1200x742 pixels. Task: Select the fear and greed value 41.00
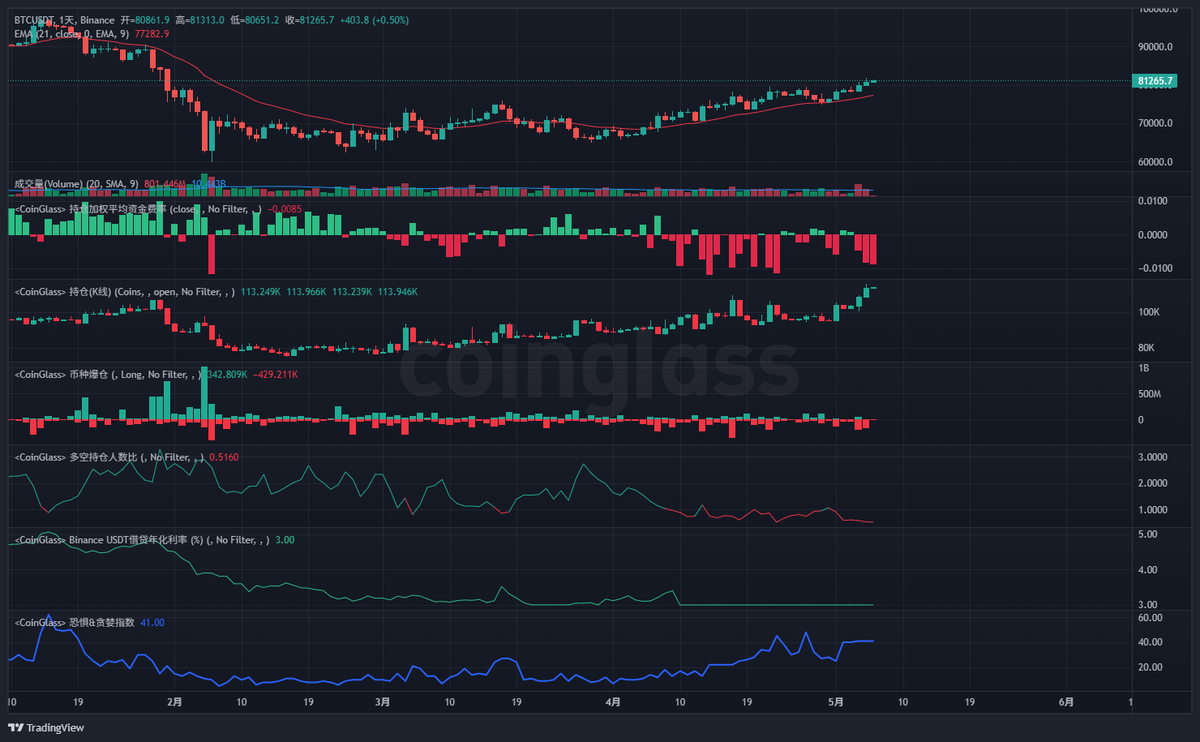[x=152, y=622]
